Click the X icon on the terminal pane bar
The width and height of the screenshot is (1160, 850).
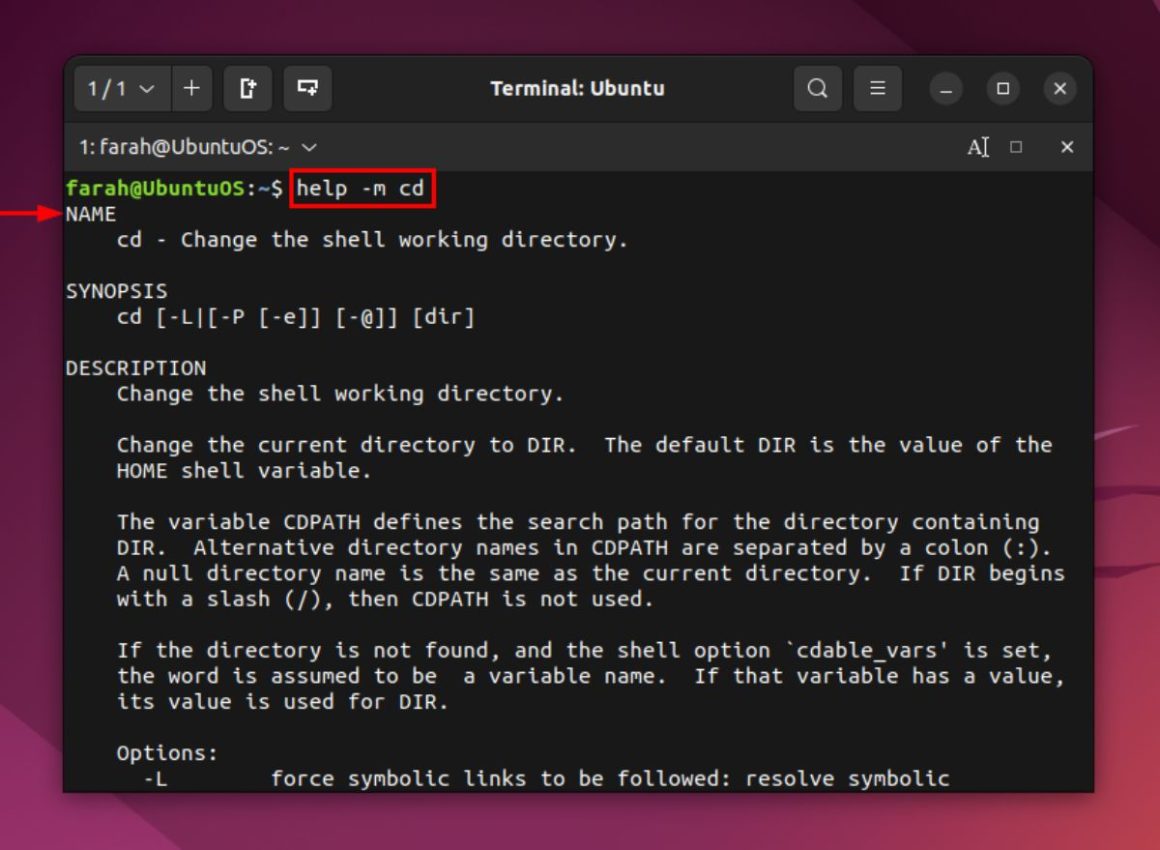[x=1066, y=146]
